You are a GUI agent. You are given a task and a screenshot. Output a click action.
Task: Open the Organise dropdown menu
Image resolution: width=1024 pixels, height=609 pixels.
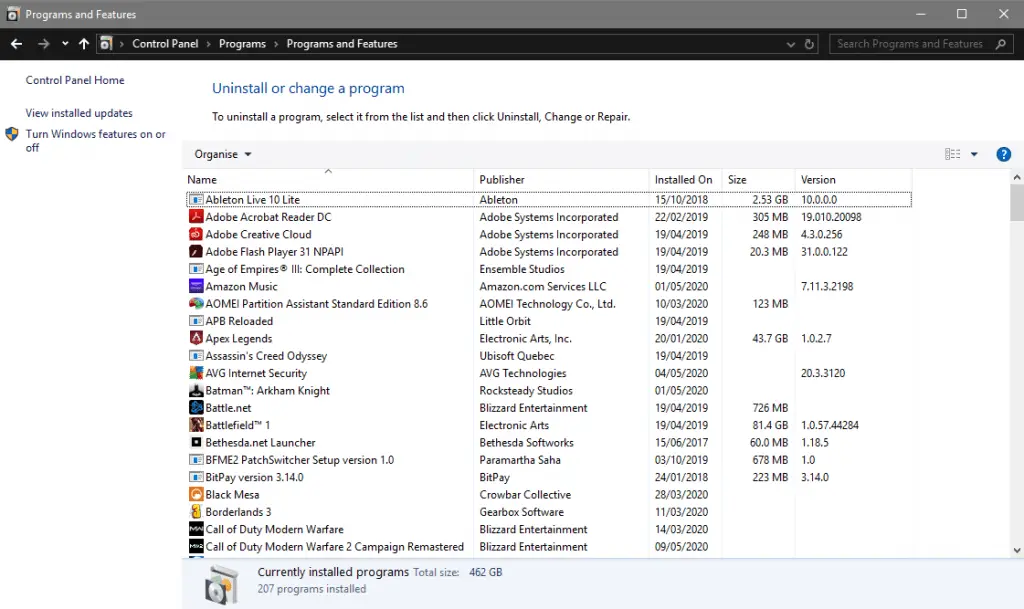coord(223,154)
